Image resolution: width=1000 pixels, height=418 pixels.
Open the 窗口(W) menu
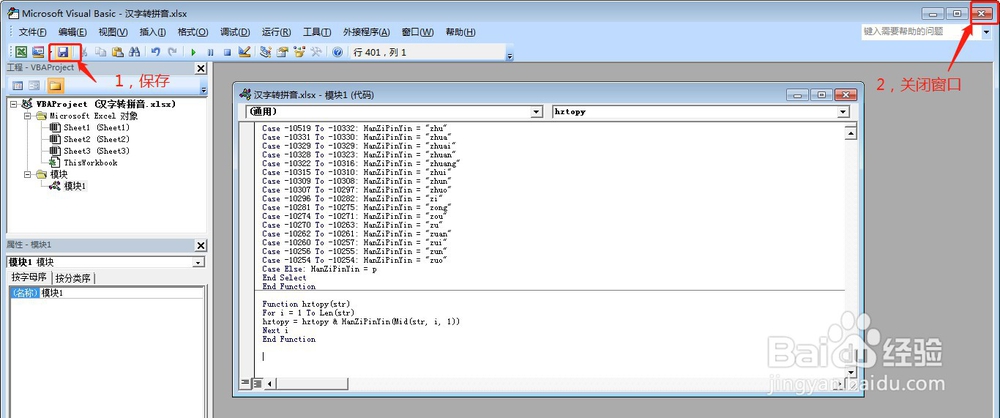(x=418, y=33)
